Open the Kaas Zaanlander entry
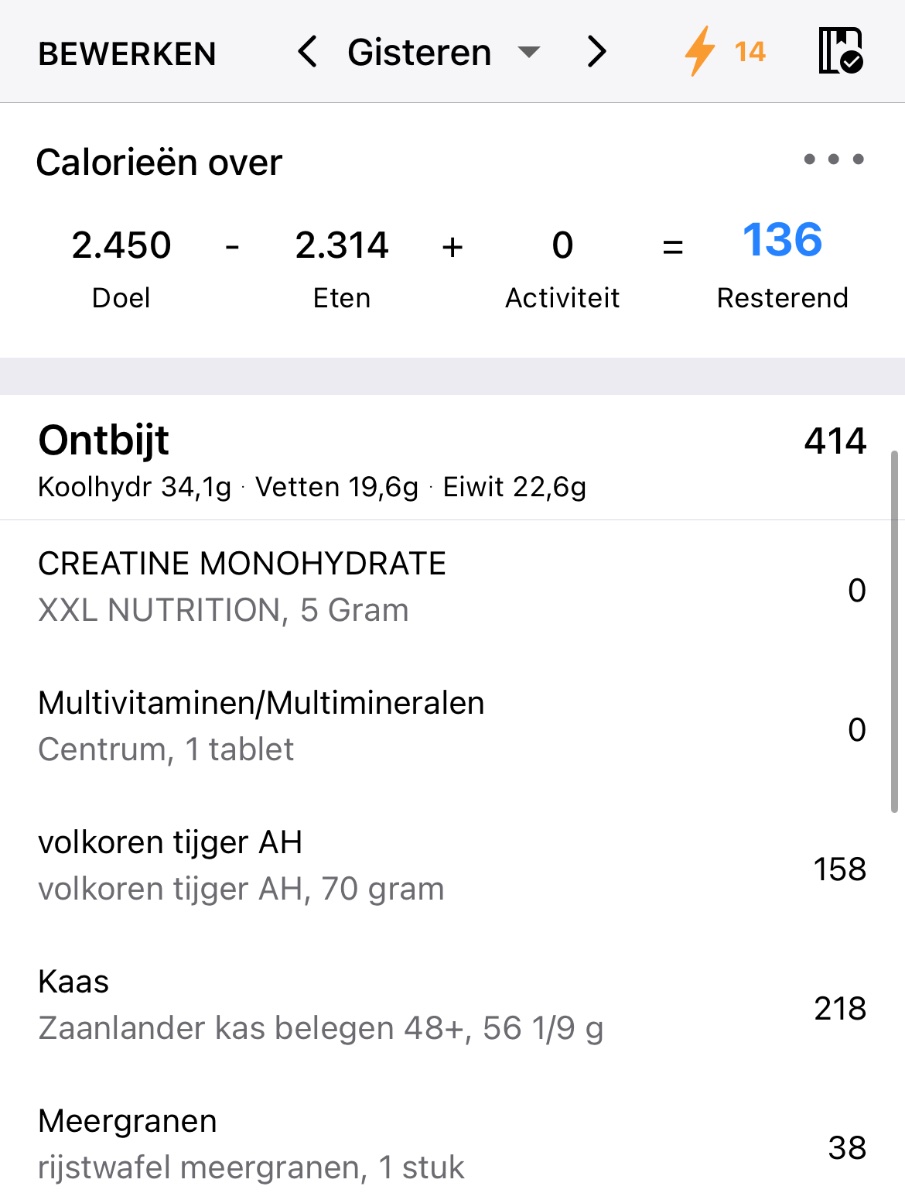Viewport: 905px width, 1200px height. click(x=320, y=1005)
